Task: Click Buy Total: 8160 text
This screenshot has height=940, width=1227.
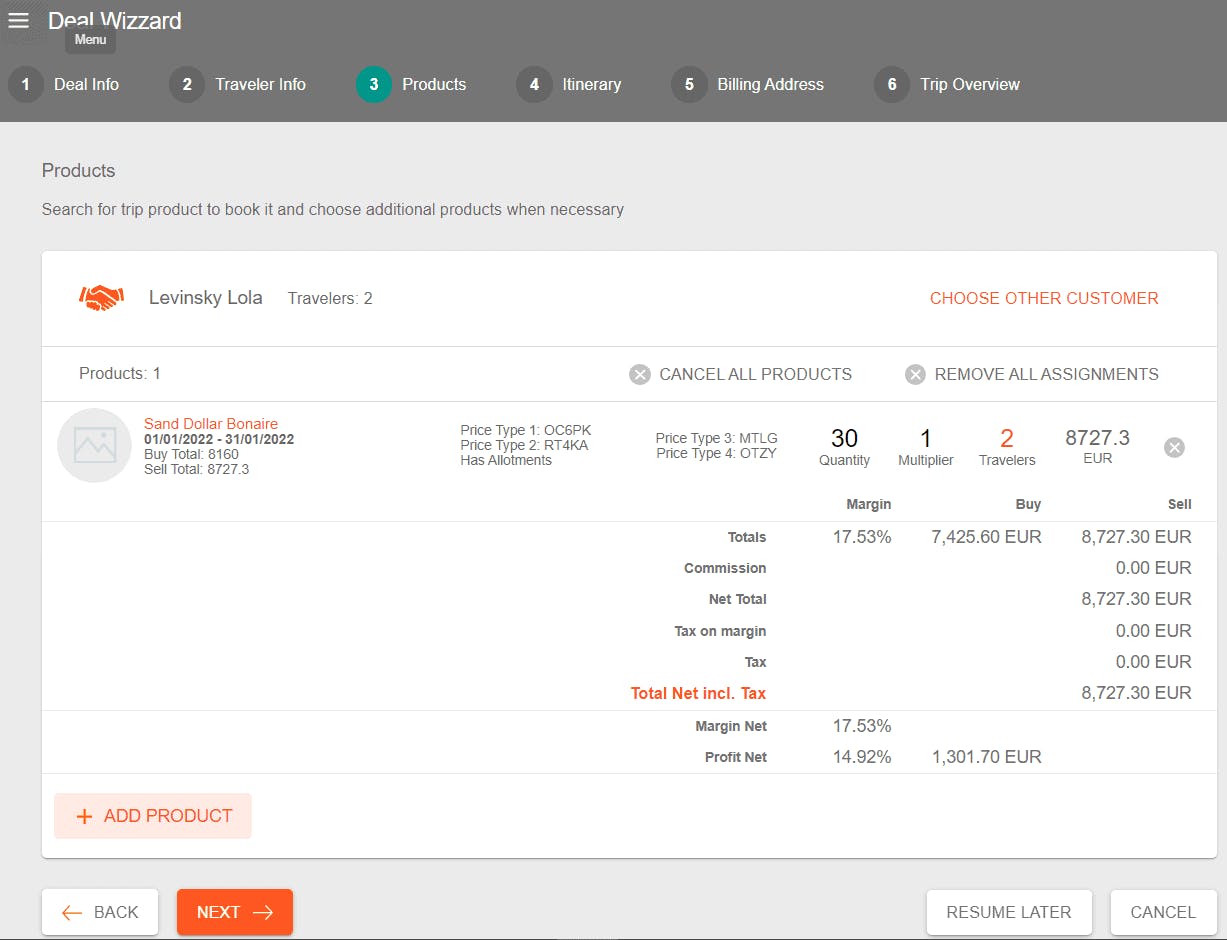Action: click(191, 454)
